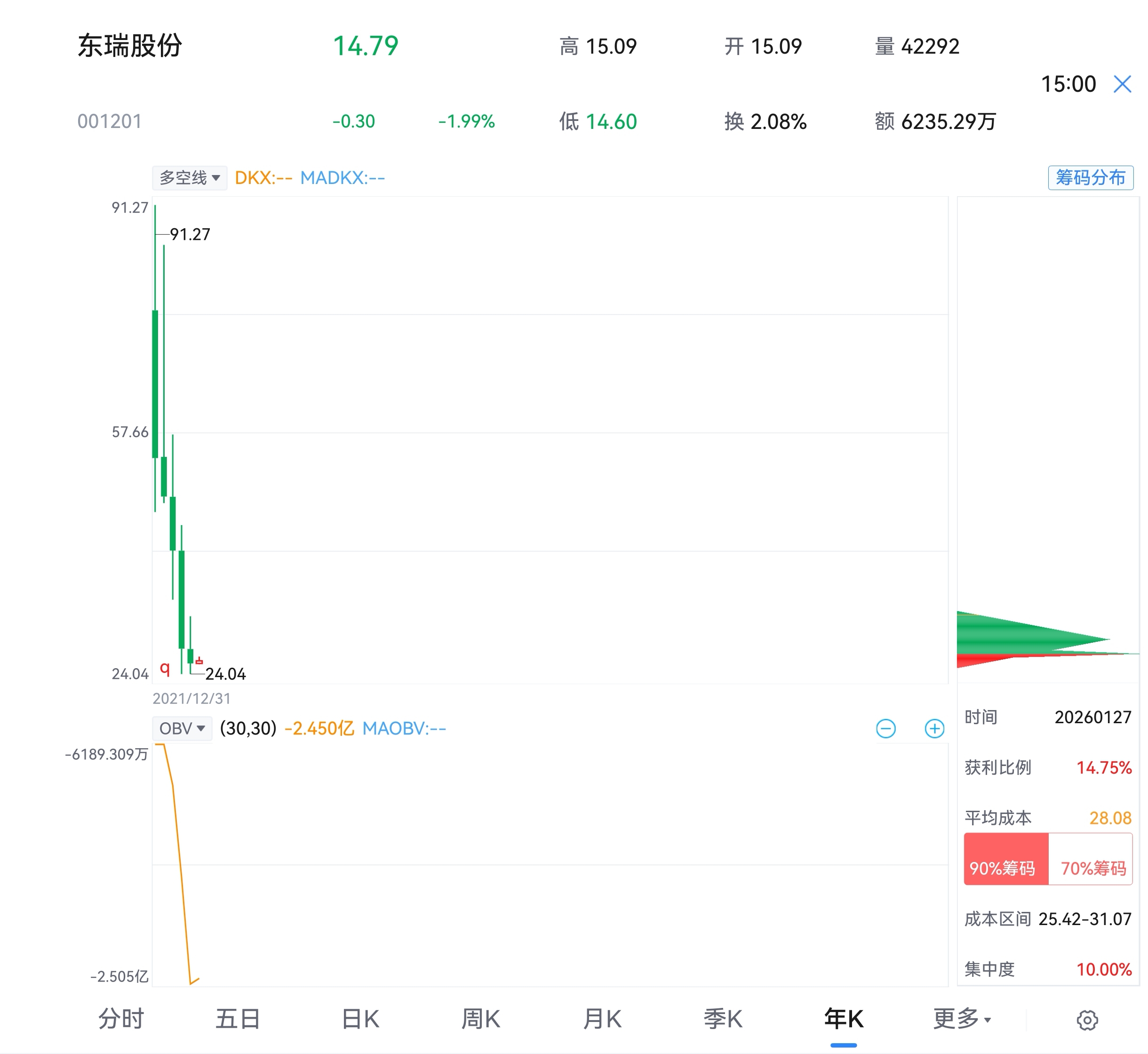
Task: Click the red 'q' marker on chart
Action: pyautogui.click(x=165, y=668)
